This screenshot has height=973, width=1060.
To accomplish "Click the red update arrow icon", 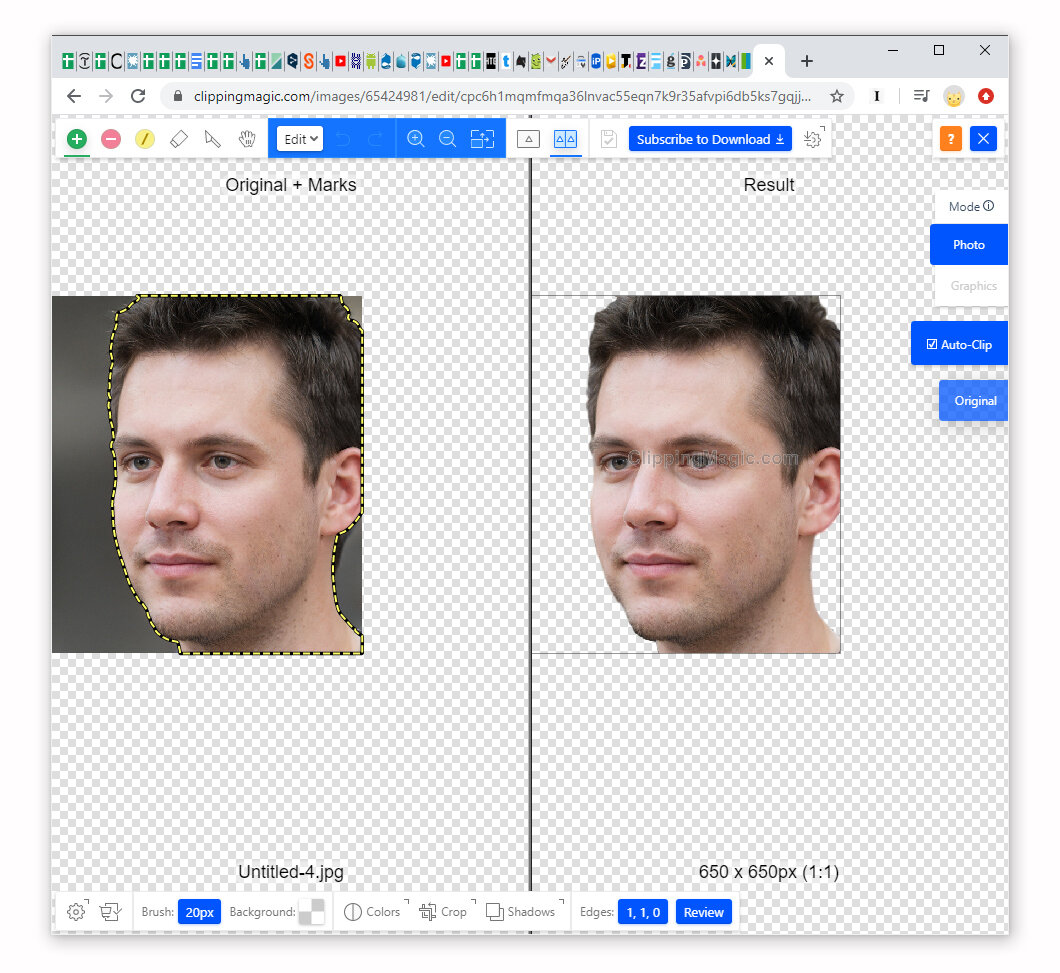I will pos(986,96).
